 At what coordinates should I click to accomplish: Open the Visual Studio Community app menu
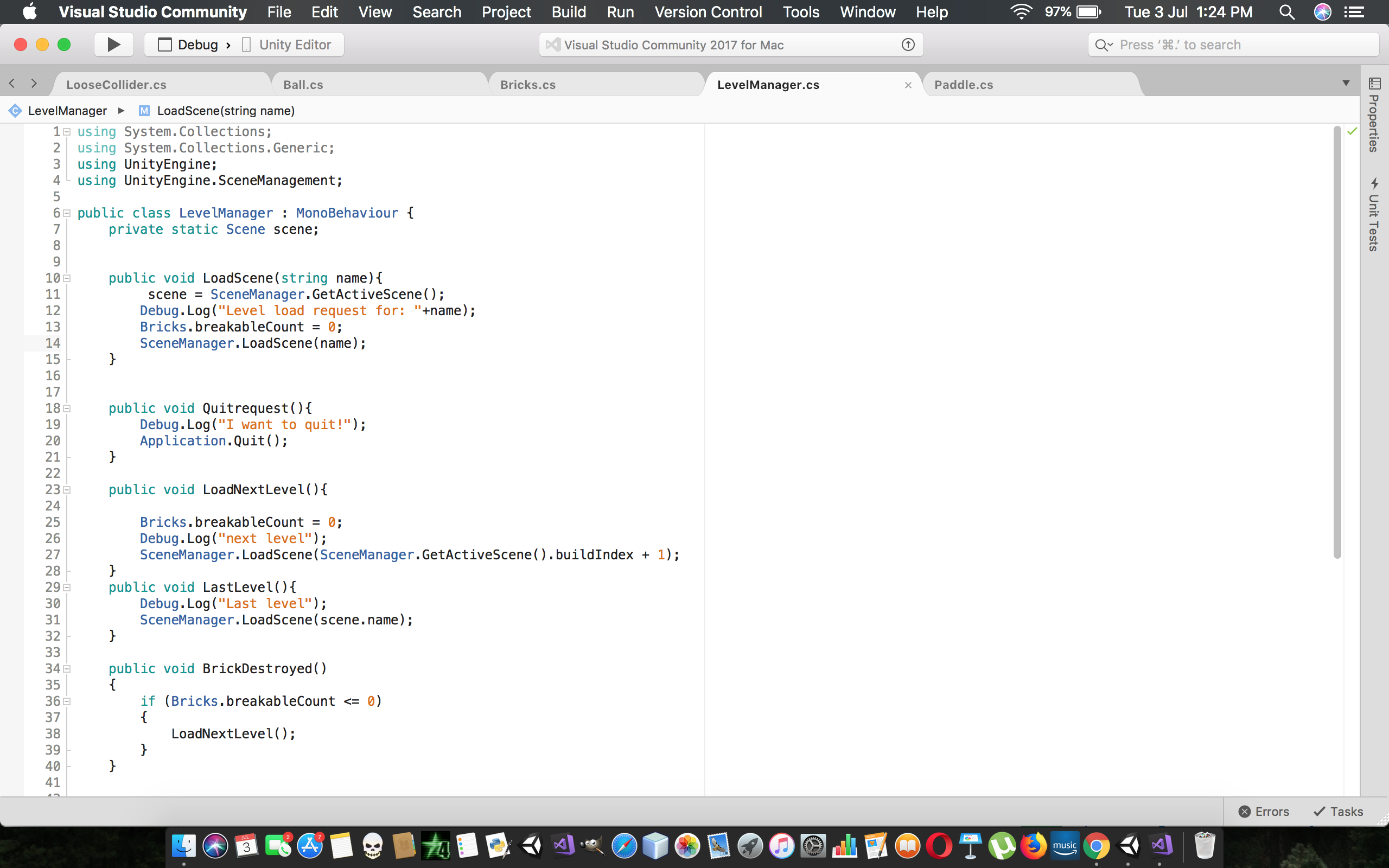pos(152,11)
